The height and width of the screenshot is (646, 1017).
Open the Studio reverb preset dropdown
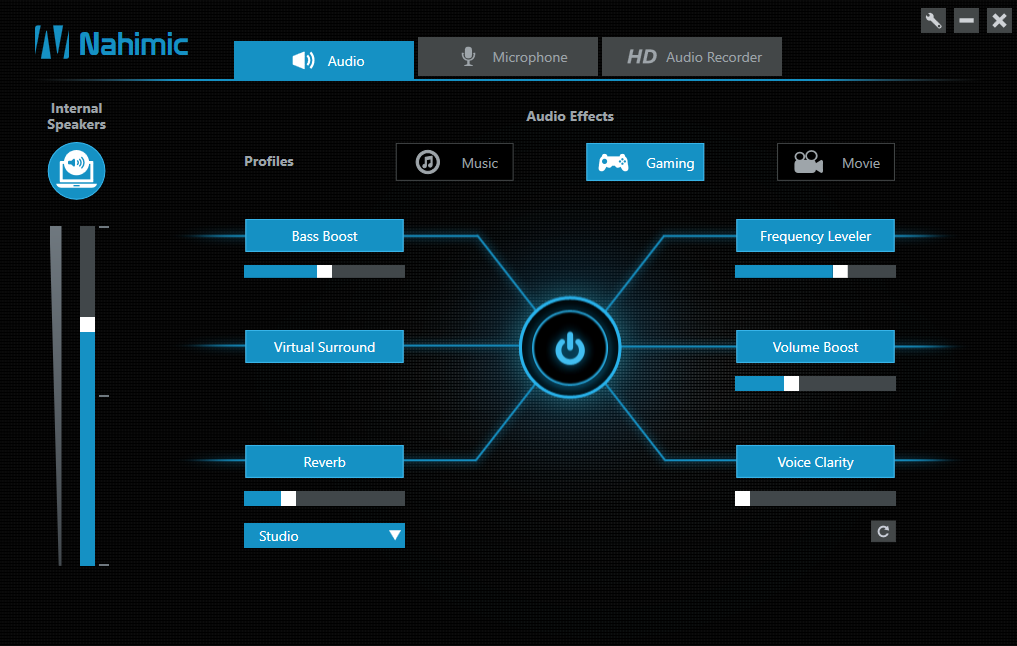tap(324, 536)
